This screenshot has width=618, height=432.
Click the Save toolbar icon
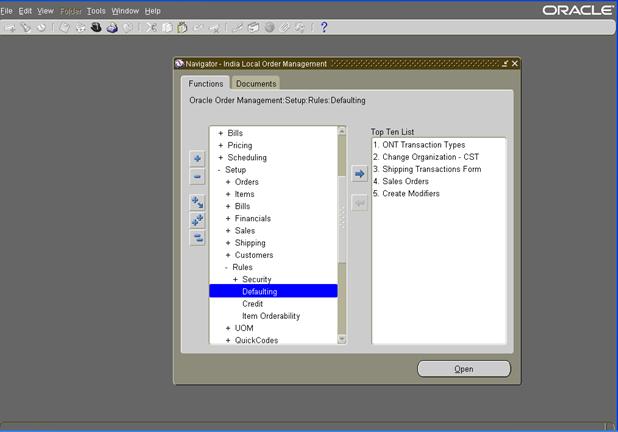pos(65,28)
